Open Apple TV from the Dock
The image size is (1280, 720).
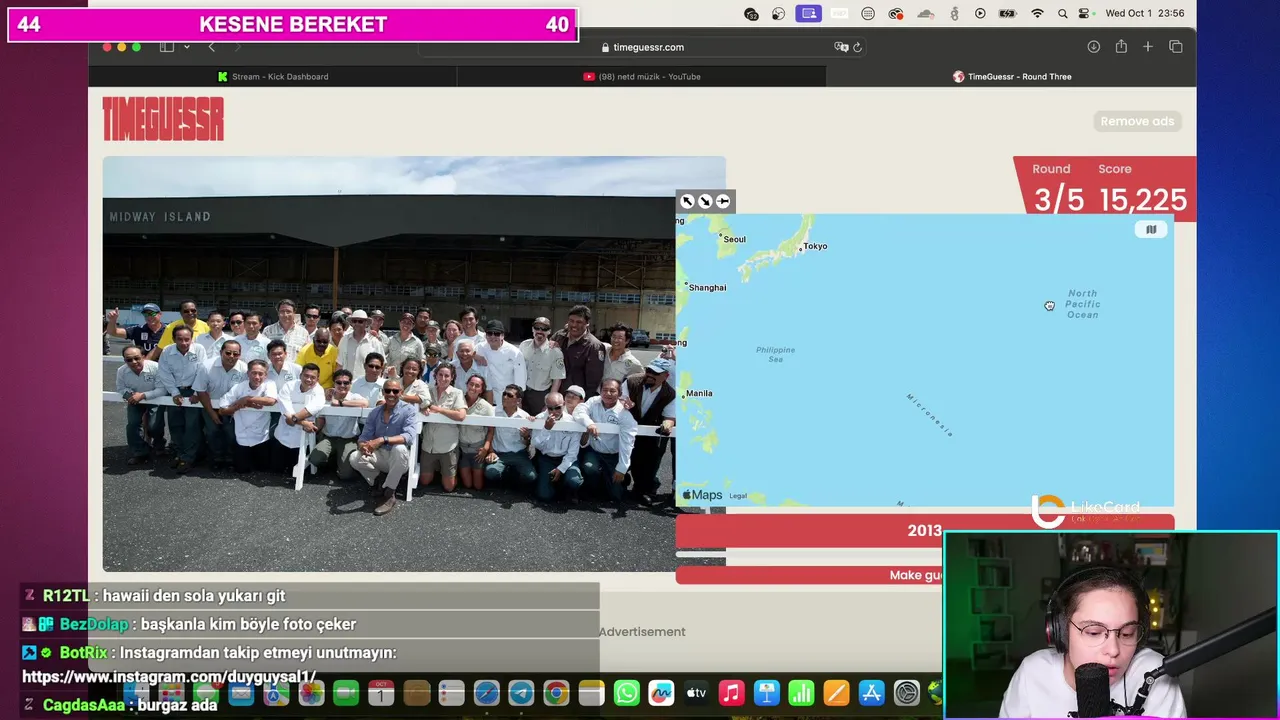point(697,693)
